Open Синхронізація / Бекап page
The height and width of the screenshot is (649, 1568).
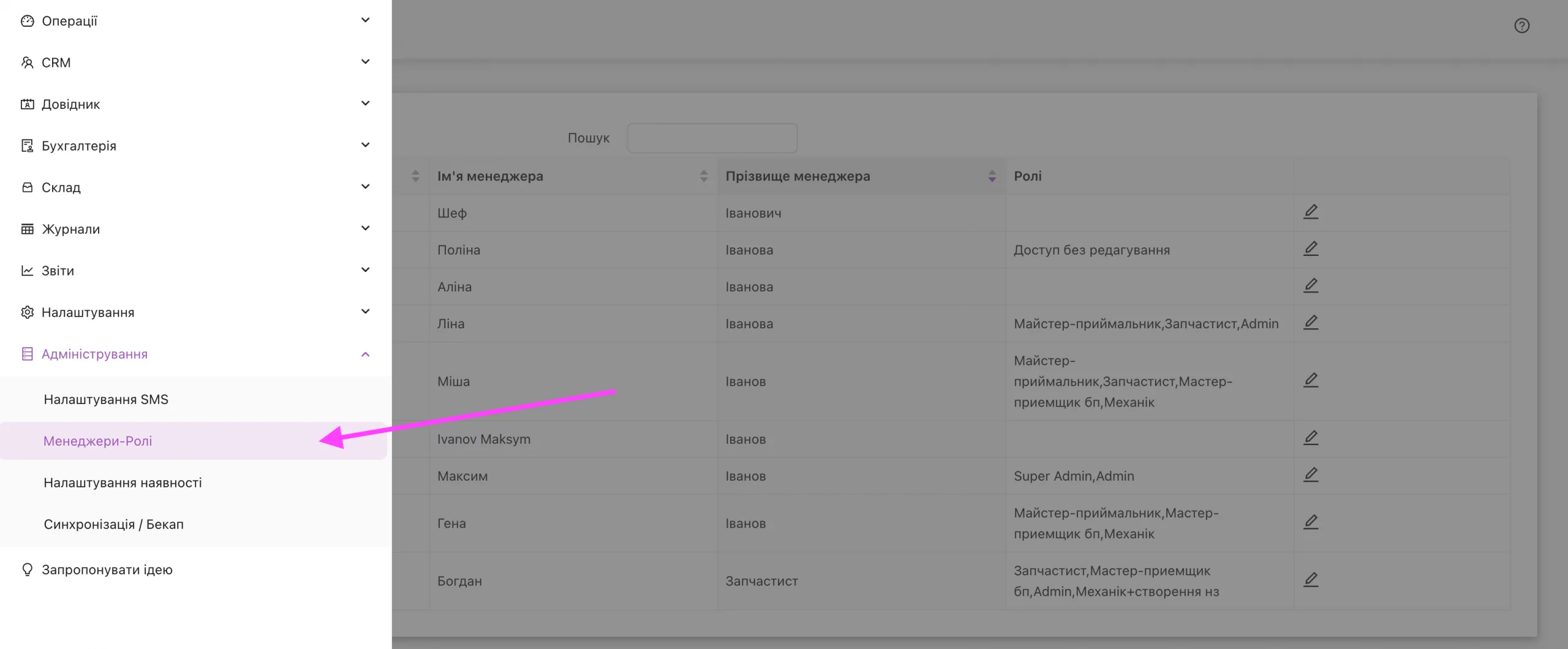114,524
